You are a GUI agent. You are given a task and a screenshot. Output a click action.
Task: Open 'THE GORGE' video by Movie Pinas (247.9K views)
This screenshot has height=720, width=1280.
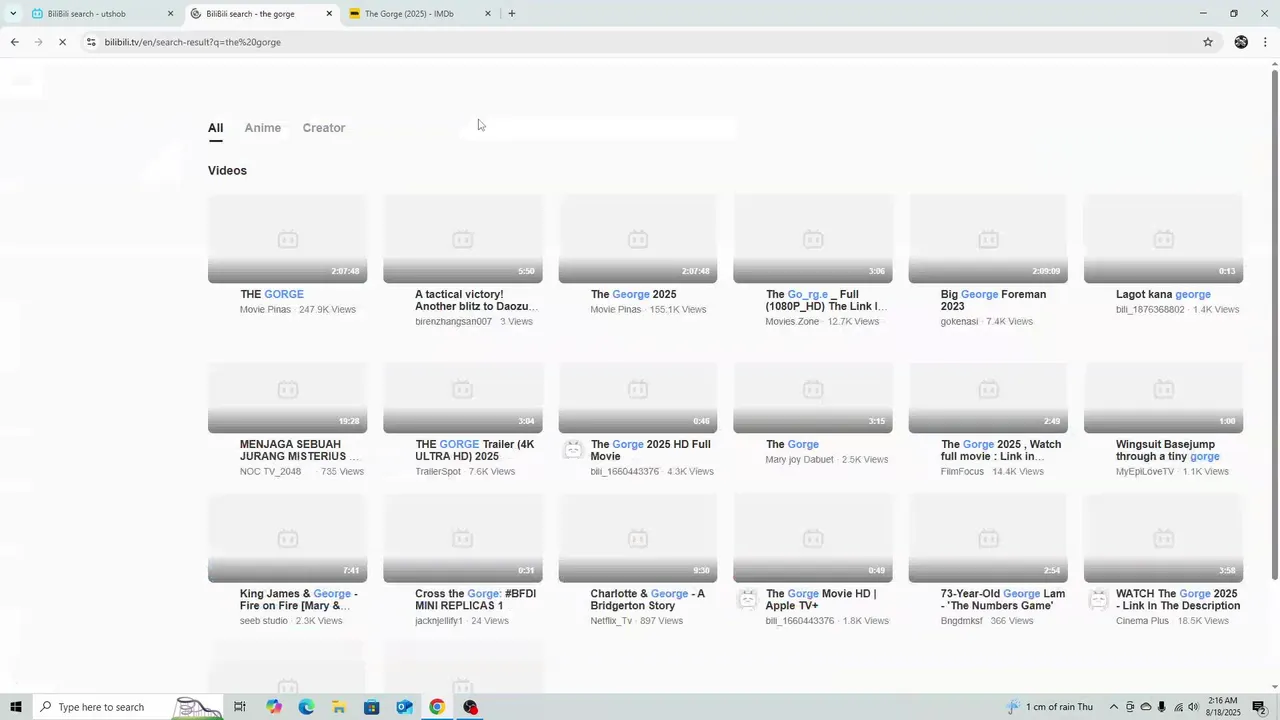[x=272, y=294]
